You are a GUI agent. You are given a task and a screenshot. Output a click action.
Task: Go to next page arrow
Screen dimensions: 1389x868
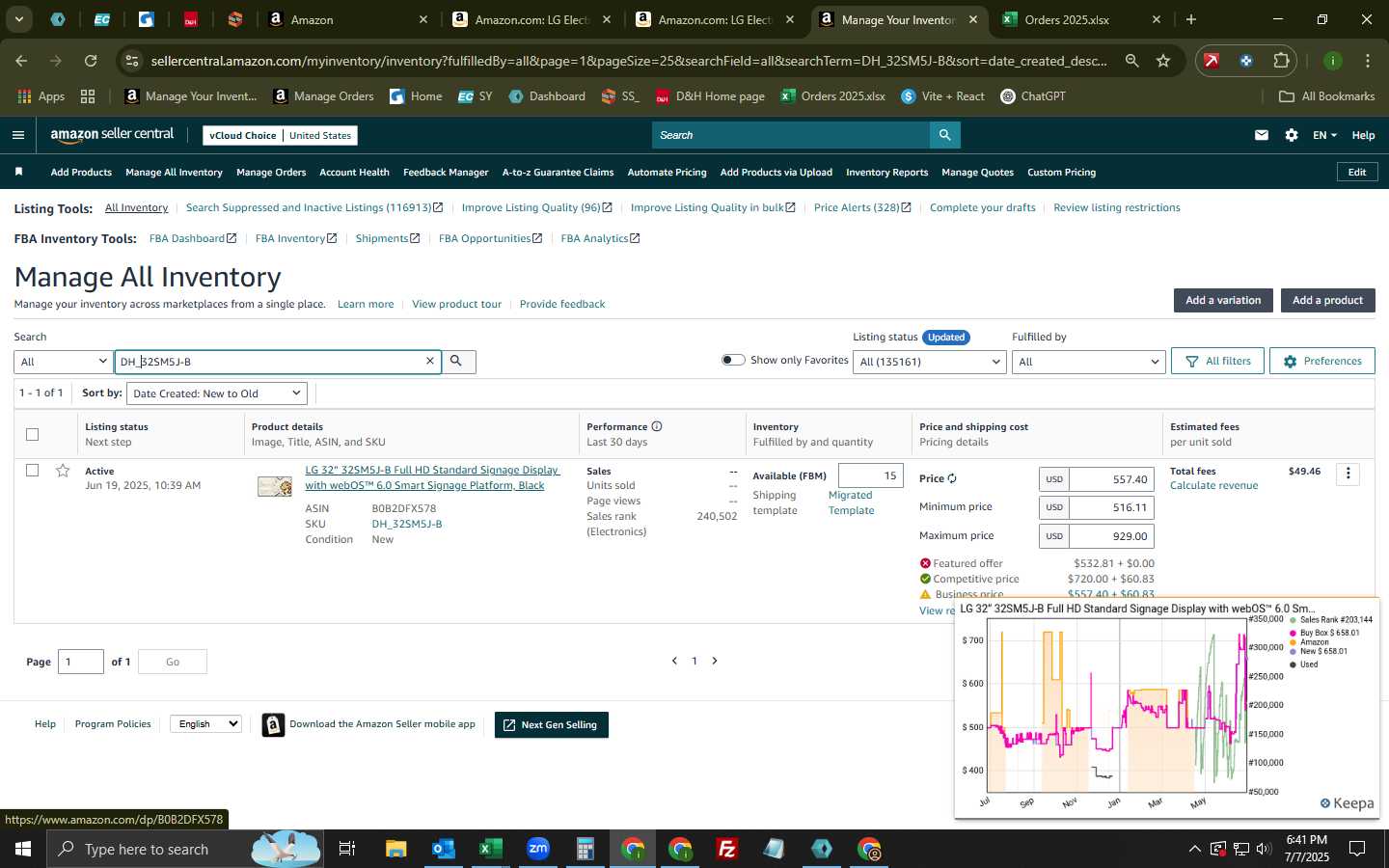coord(715,661)
